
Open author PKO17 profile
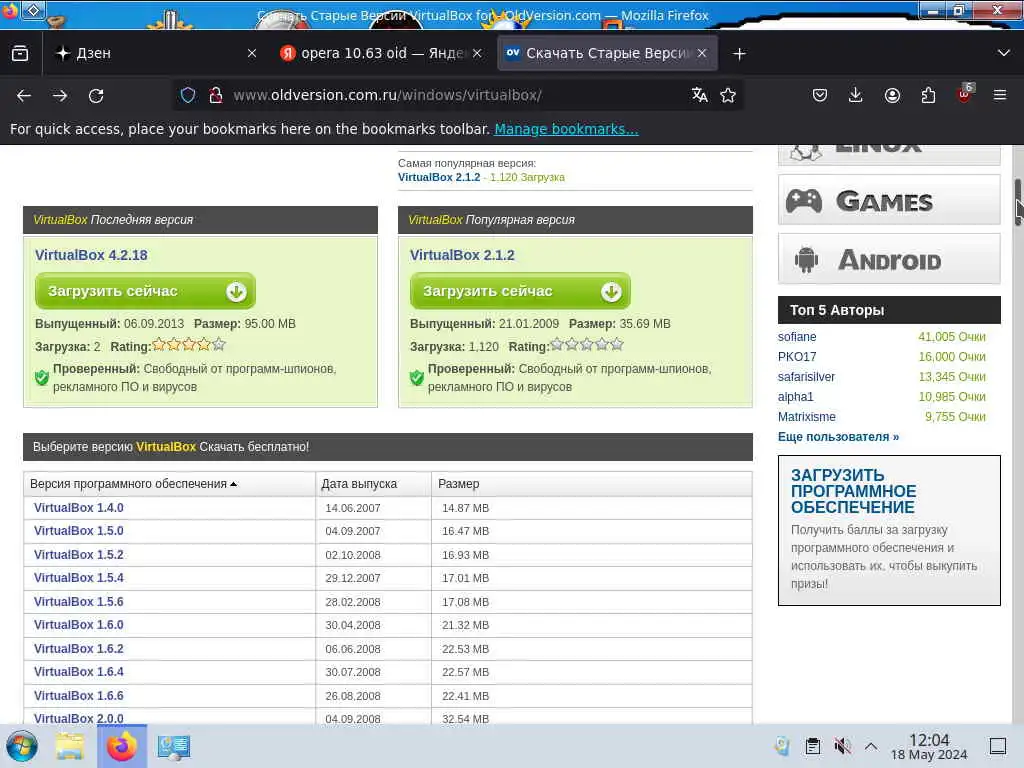tap(797, 357)
